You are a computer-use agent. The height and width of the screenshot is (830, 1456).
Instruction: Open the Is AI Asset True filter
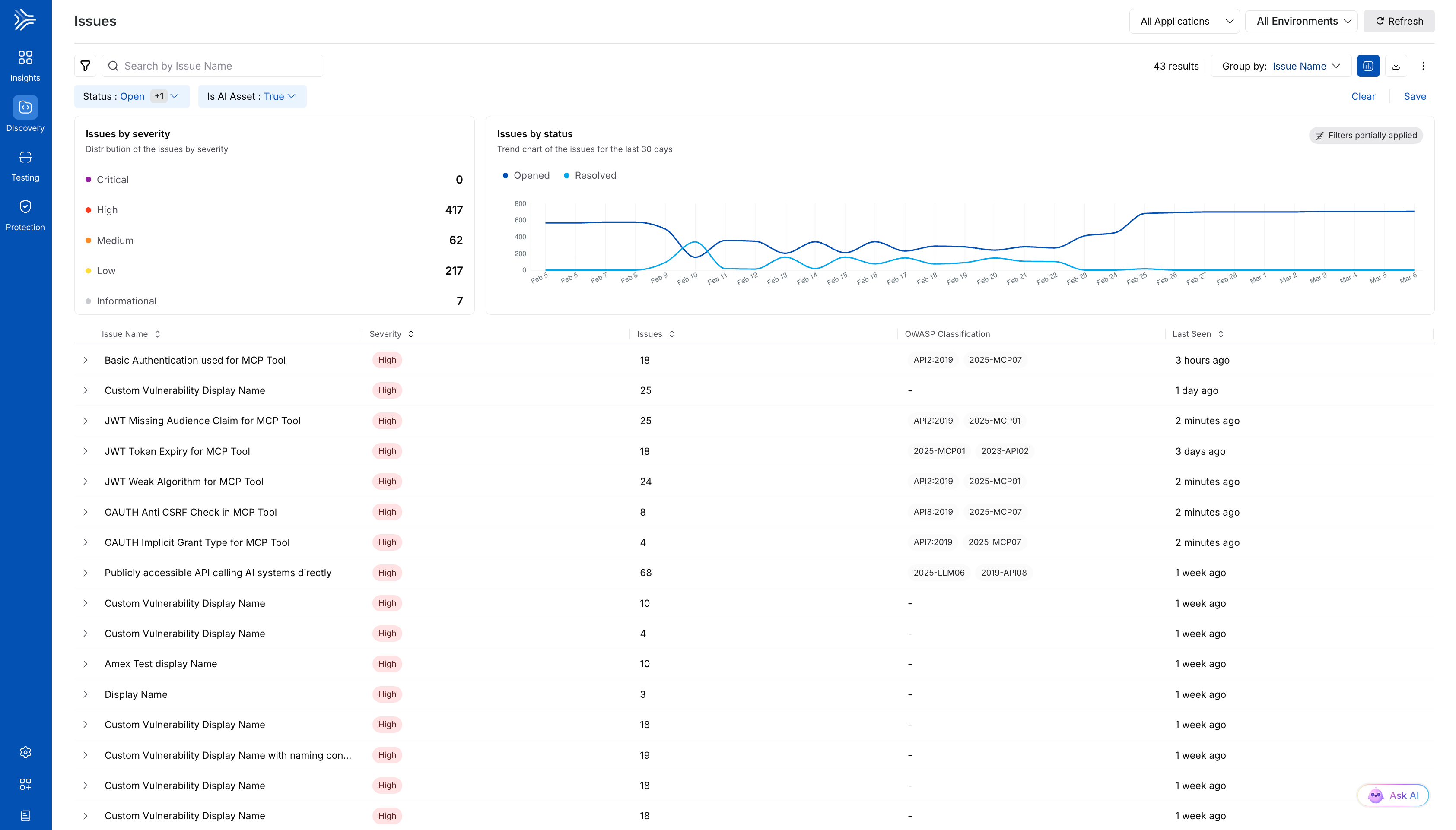tap(251, 96)
